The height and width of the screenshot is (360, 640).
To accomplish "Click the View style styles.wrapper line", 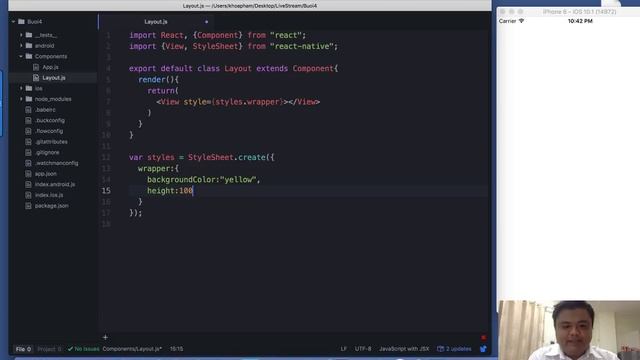I will coord(238,102).
